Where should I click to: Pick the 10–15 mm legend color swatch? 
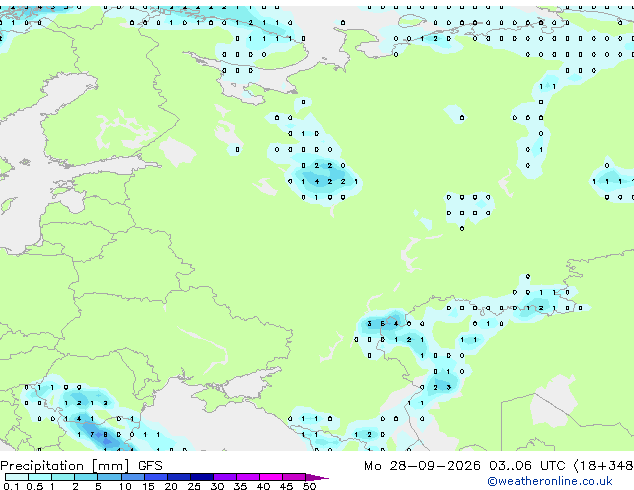click(133, 477)
